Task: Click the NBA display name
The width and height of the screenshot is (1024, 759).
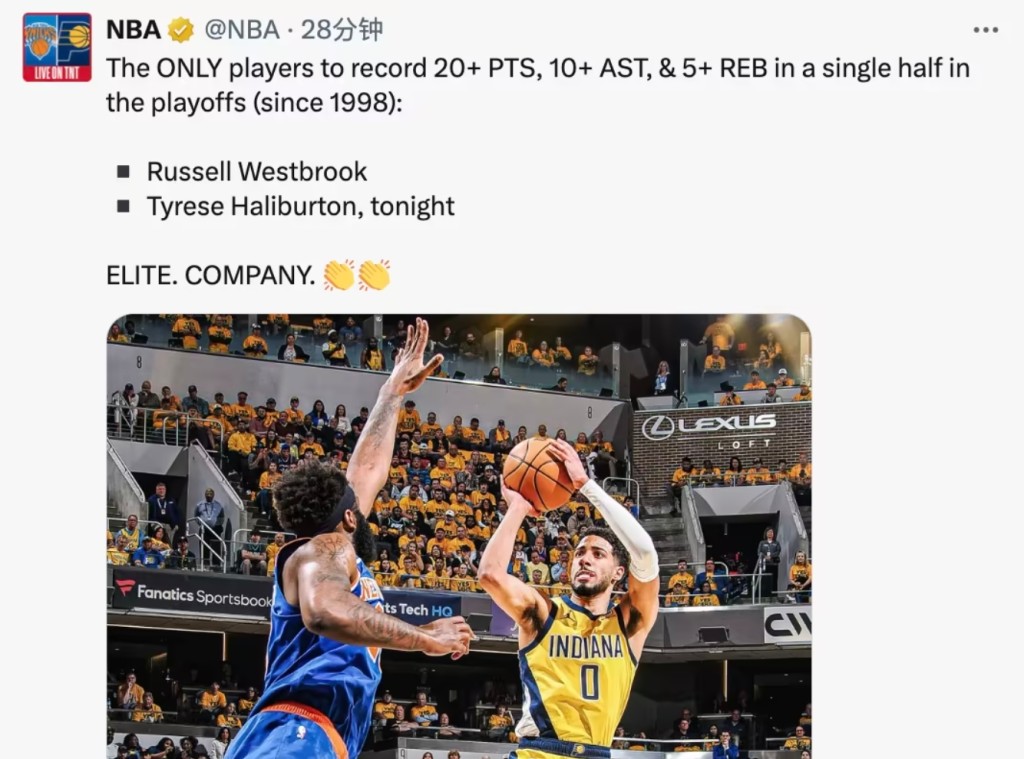Action: 133,30
